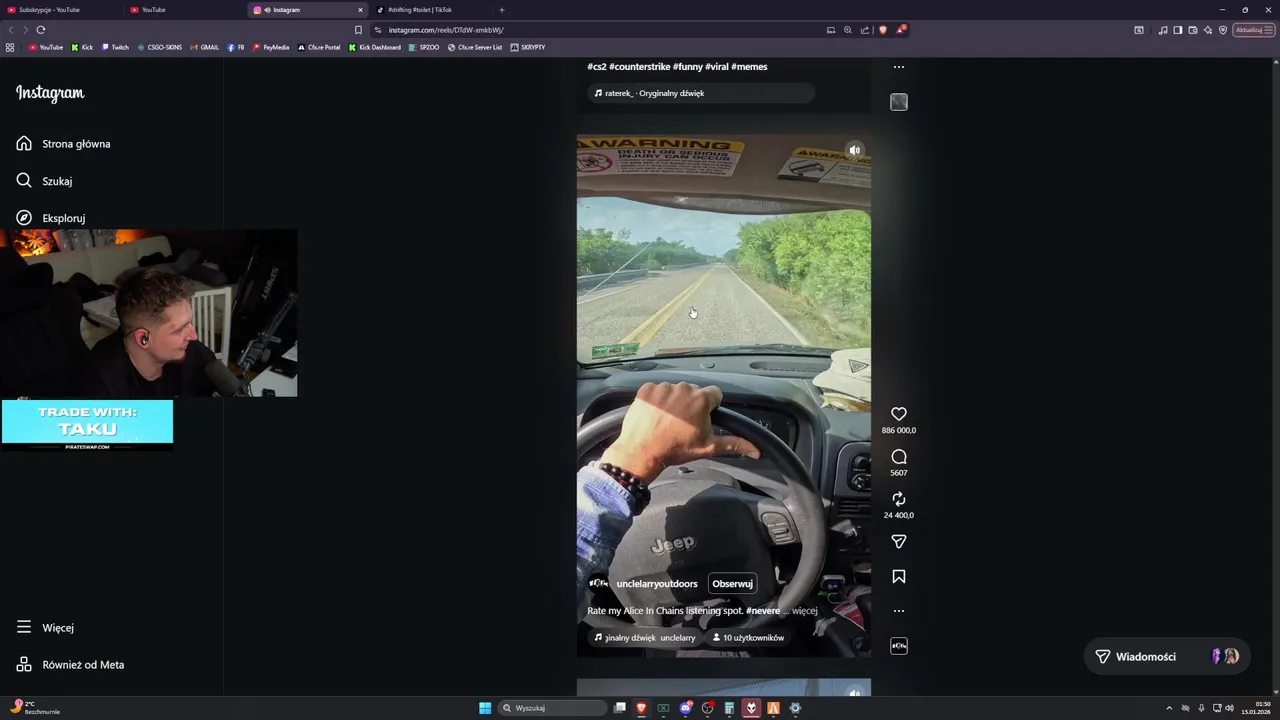The height and width of the screenshot is (720, 1280).
Task: Open Również od Meta in sidebar
Action: (70, 665)
